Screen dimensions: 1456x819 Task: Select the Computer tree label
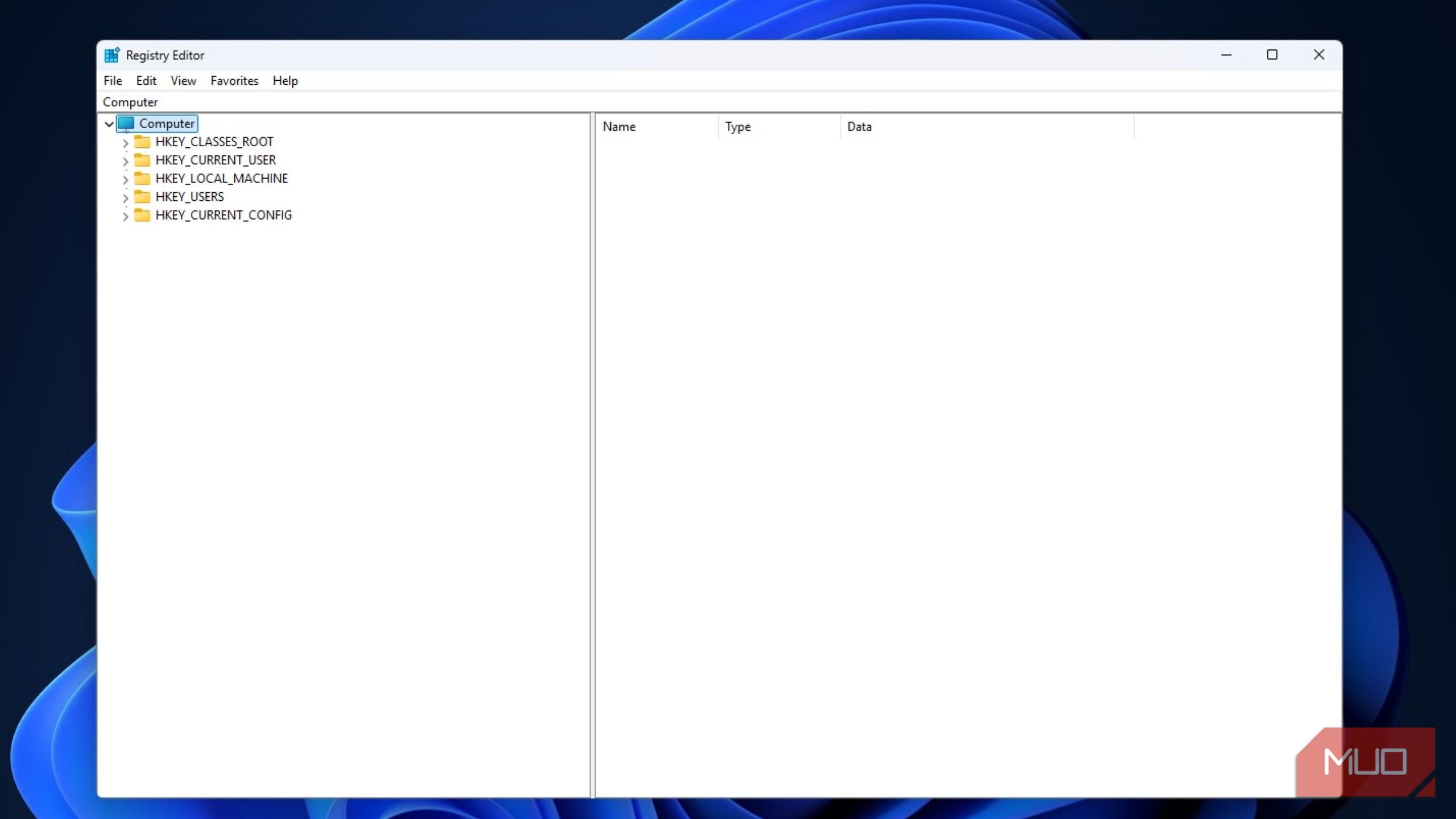[167, 123]
